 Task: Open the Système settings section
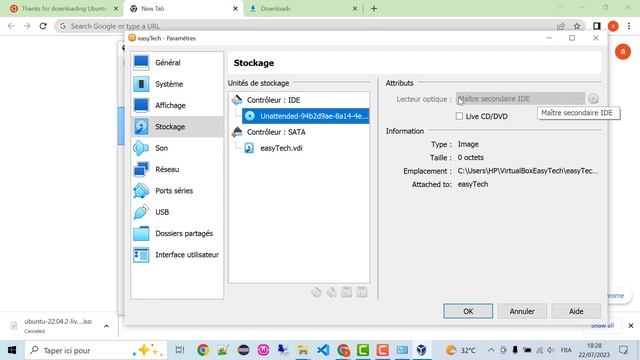click(x=177, y=84)
